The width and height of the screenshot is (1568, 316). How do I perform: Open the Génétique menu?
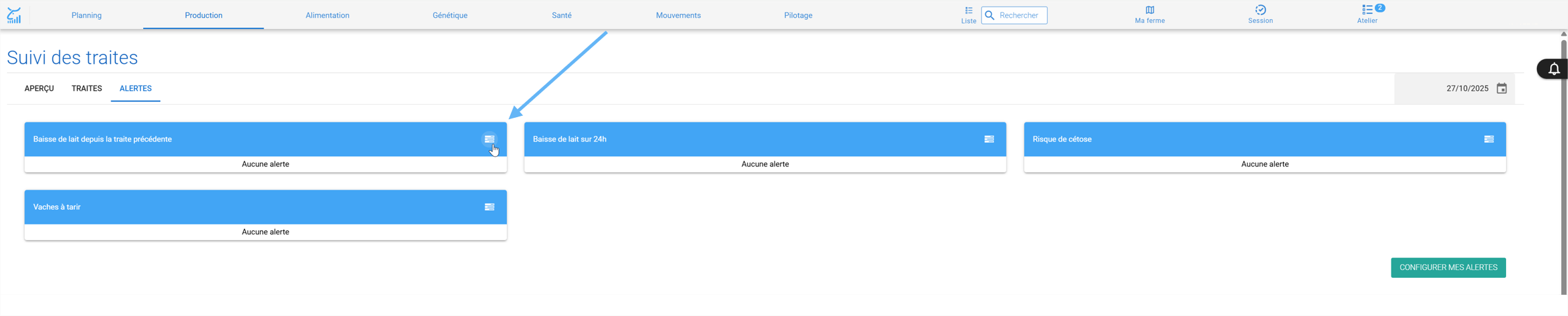tap(450, 15)
